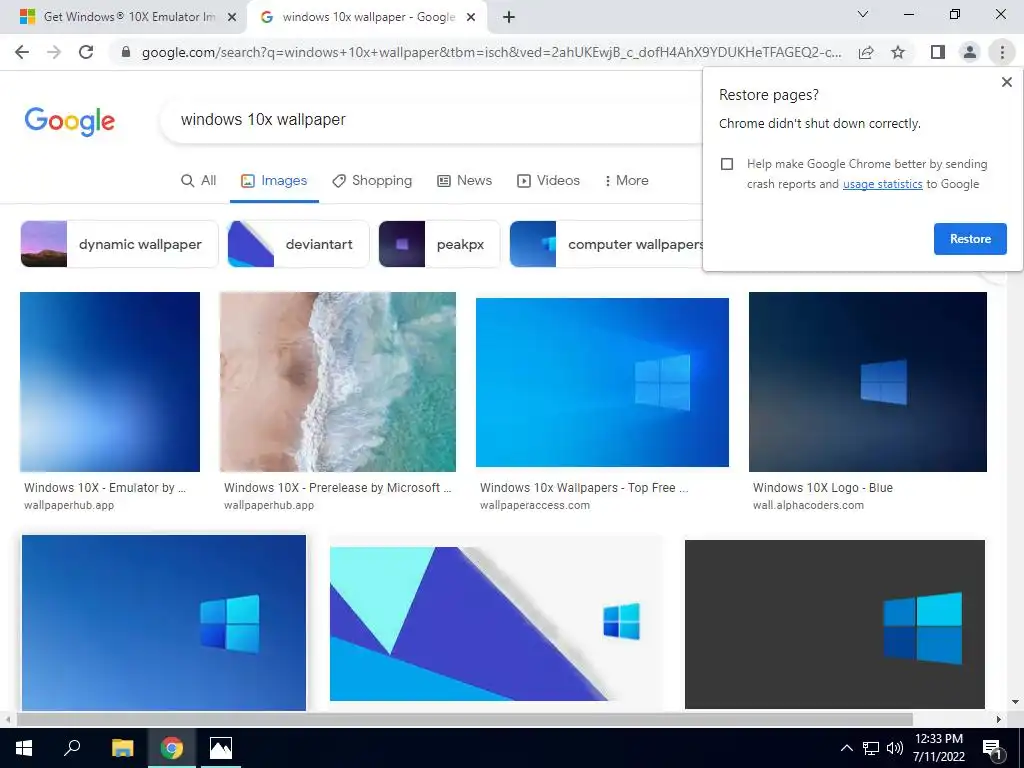This screenshot has width=1024, height=768.
Task: Click the horizontal scrollbar thumb
Action: 464,719
